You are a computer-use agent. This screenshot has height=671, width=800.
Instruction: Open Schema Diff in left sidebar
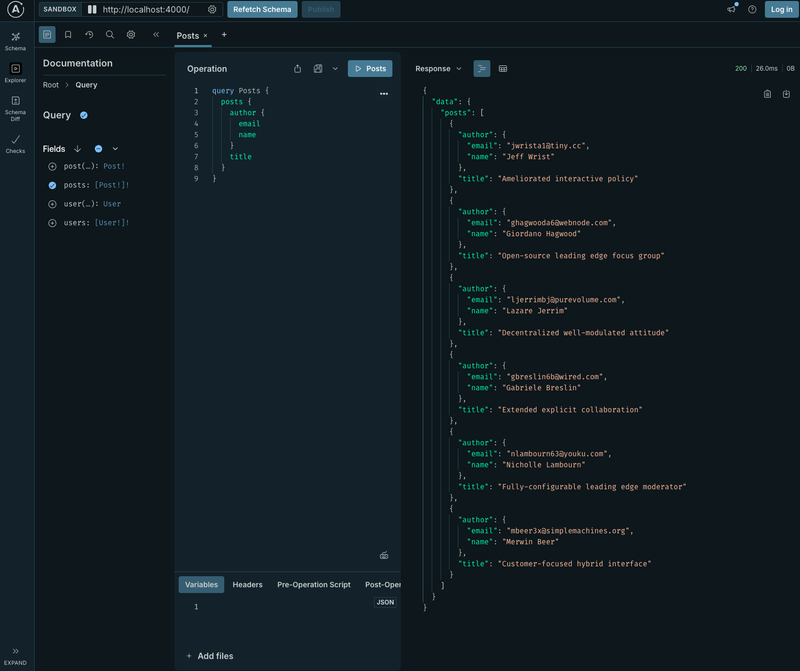click(15, 107)
